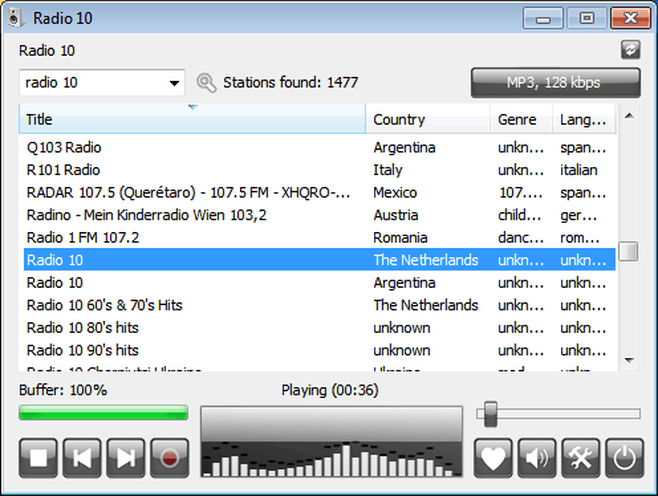Maximize the Radio 10 window
The height and width of the screenshot is (496, 658).
(x=587, y=18)
